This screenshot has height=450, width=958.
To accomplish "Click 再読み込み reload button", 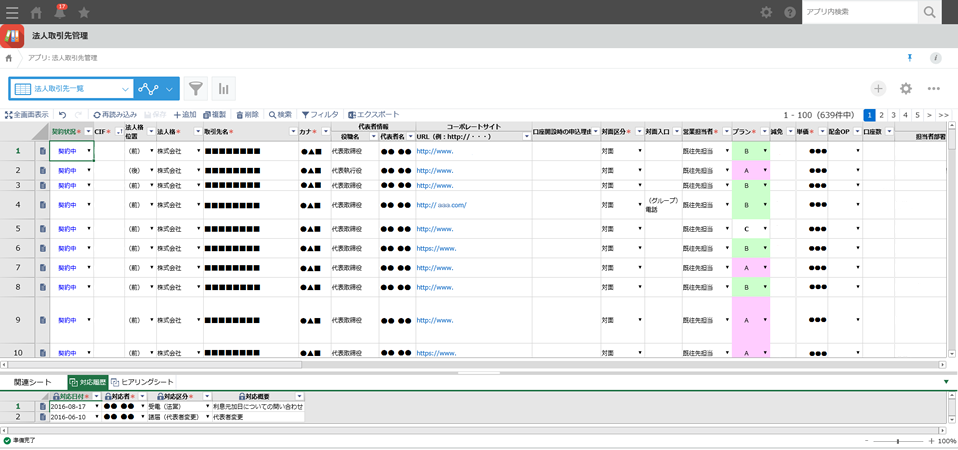I will pyautogui.click(x=114, y=115).
